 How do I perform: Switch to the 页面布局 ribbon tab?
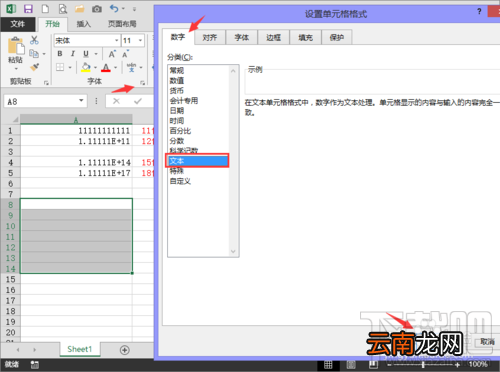point(122,24)
